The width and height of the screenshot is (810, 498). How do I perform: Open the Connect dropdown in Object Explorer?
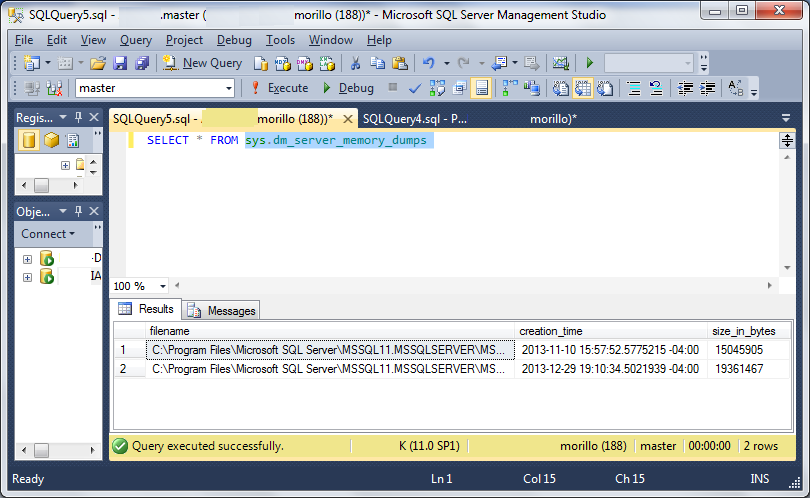[x=48, y=234]
